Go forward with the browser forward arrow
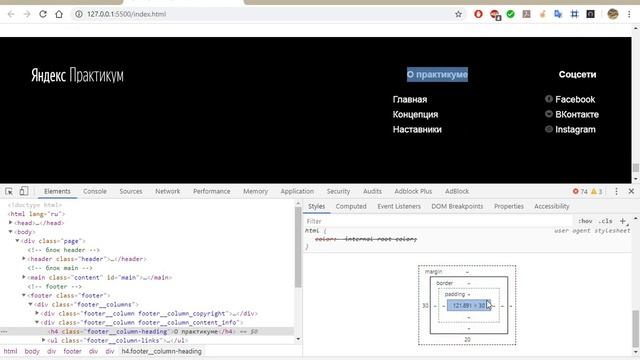This screenshot has height=360, width=640. pyautogui.click(x=27, y=14)
